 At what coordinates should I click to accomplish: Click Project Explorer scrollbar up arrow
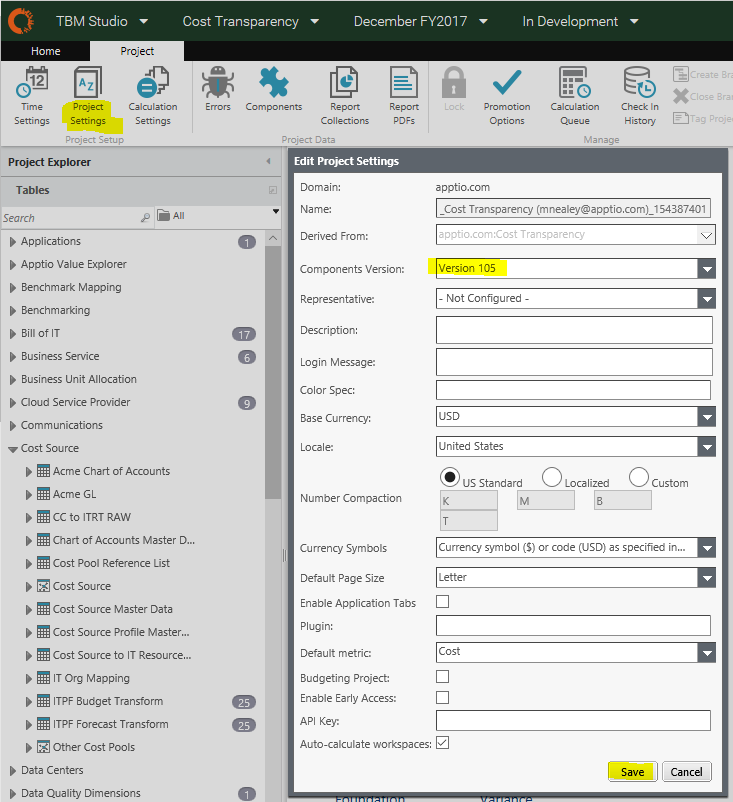[x=273, y=238]
